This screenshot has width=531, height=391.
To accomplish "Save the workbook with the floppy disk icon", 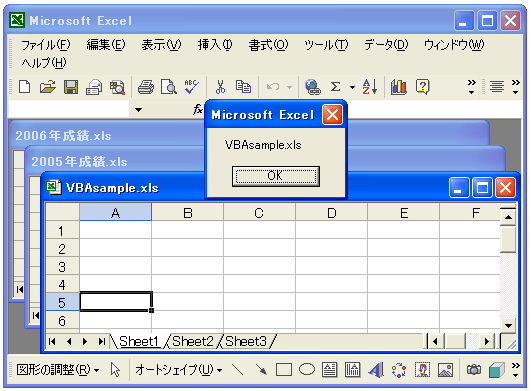I will pos(71,87).
